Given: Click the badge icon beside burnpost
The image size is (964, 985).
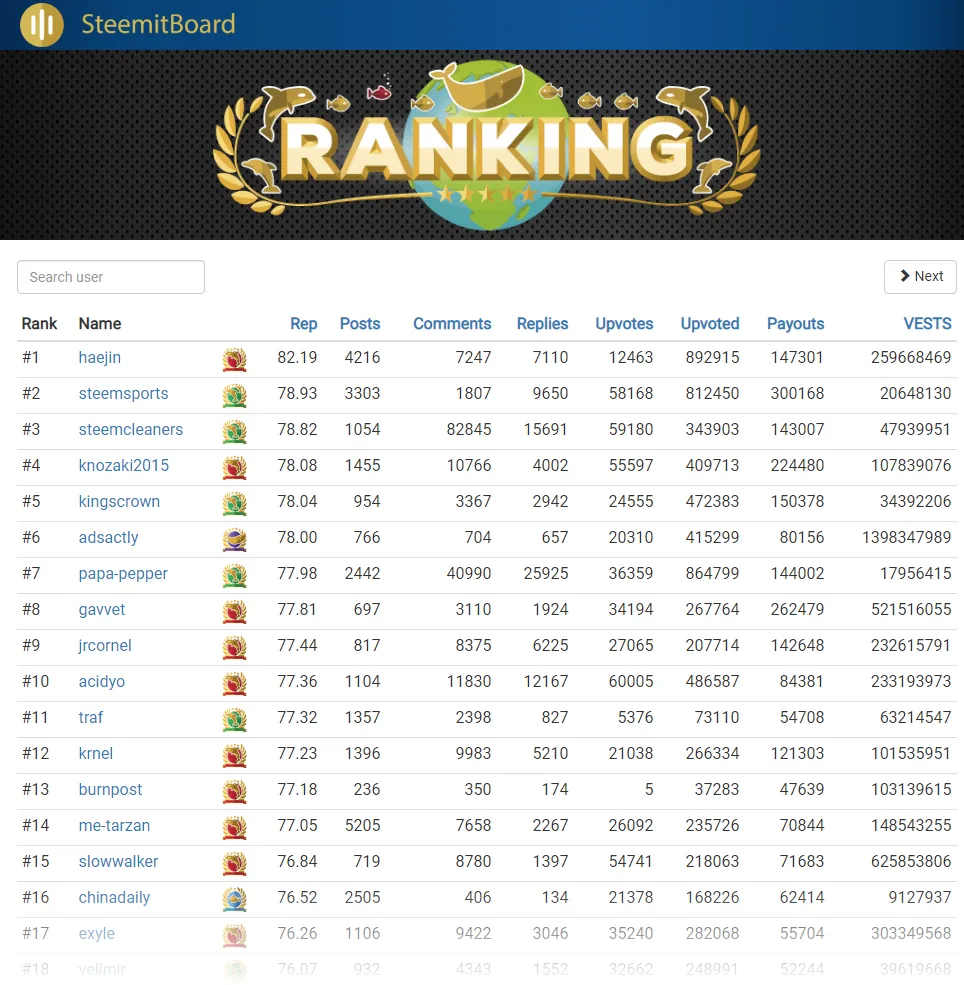Looking at the screenshot, I should [235, 792].
